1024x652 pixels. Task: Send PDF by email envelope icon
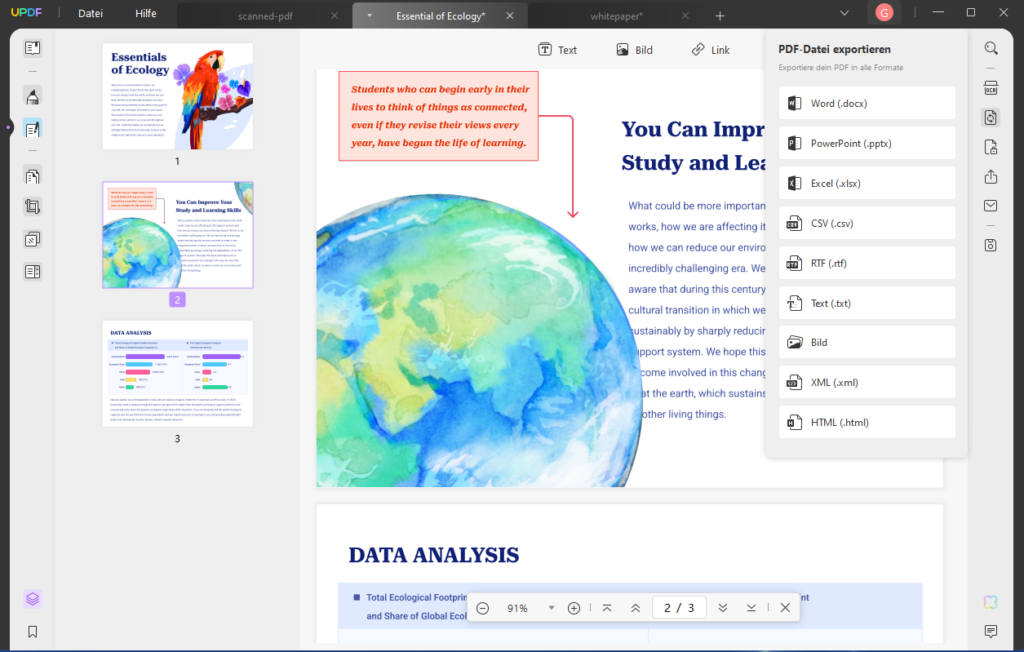point(991,206)
